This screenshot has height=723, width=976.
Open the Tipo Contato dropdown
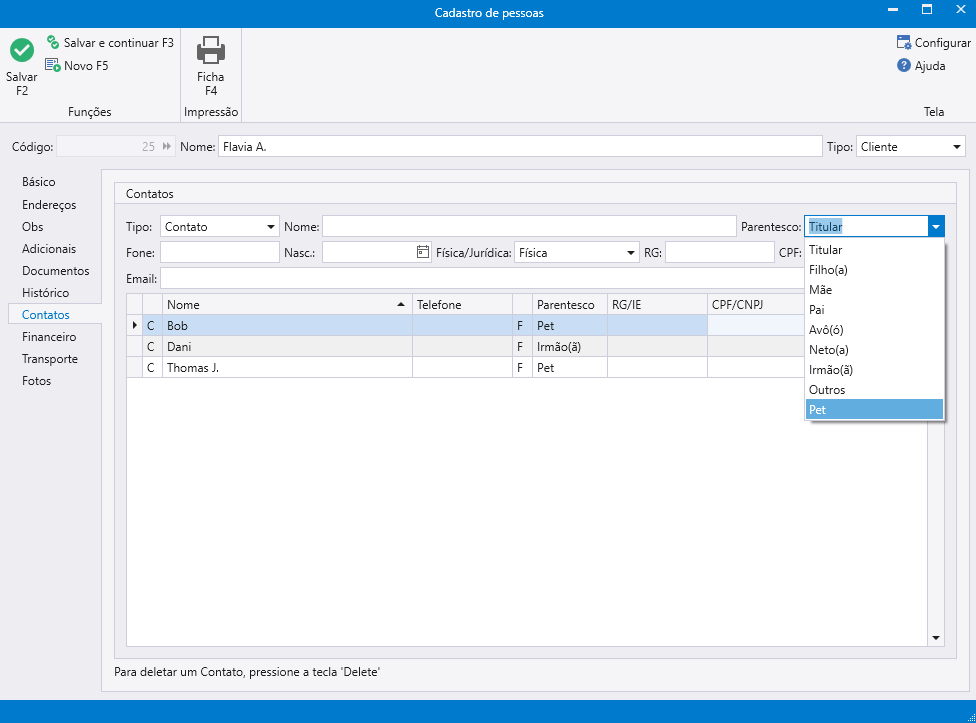(x=271, y=227)
